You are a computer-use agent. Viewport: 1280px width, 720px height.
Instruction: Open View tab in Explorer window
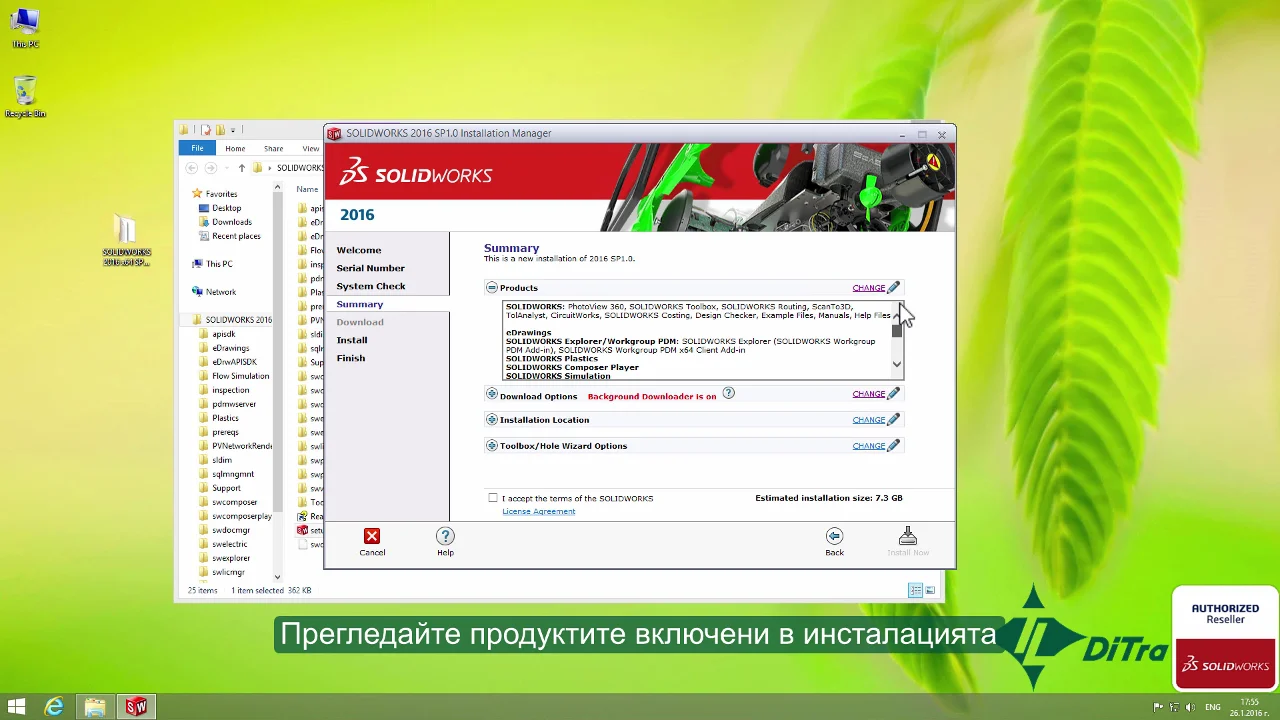click(x=311, y=148)
